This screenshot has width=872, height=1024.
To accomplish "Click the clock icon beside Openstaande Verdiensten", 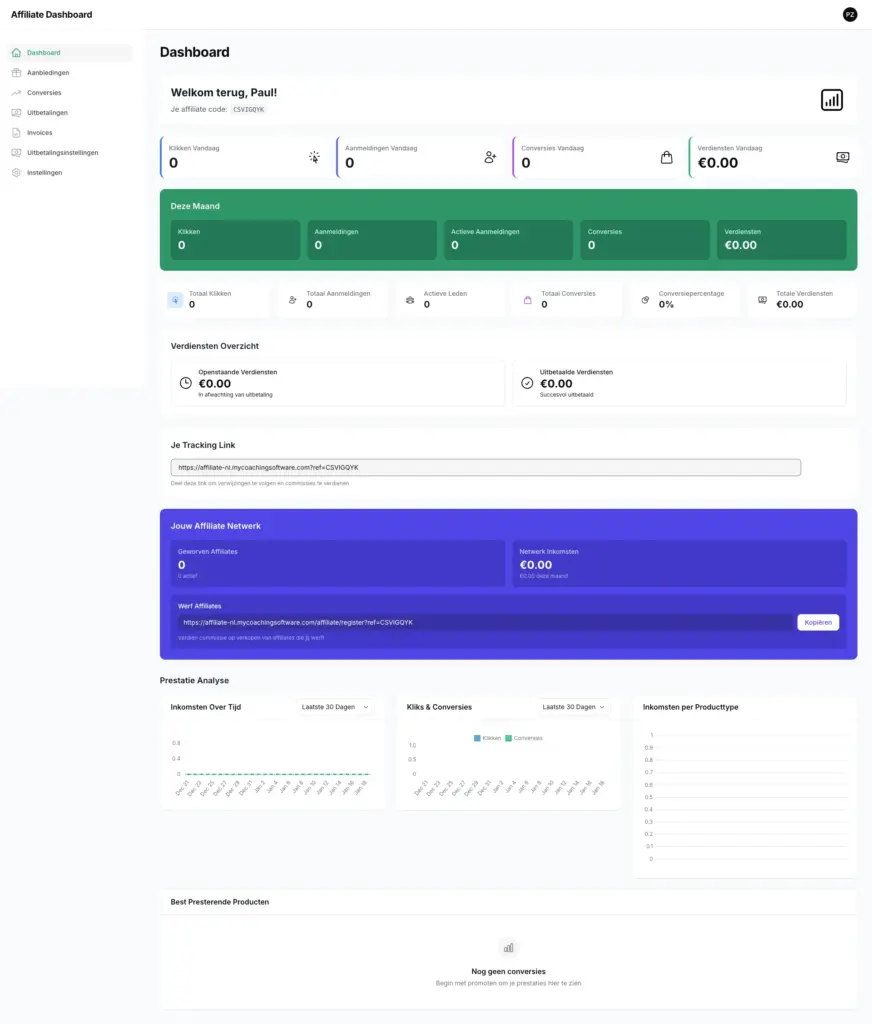I will [x=185, y=383].
